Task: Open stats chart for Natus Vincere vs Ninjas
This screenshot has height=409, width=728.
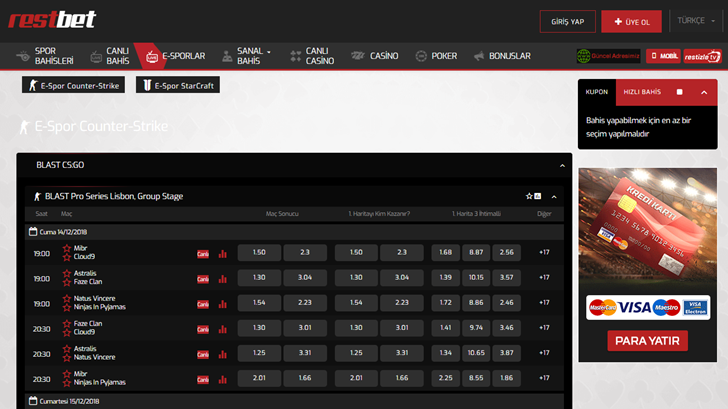Action: point(223,304)
